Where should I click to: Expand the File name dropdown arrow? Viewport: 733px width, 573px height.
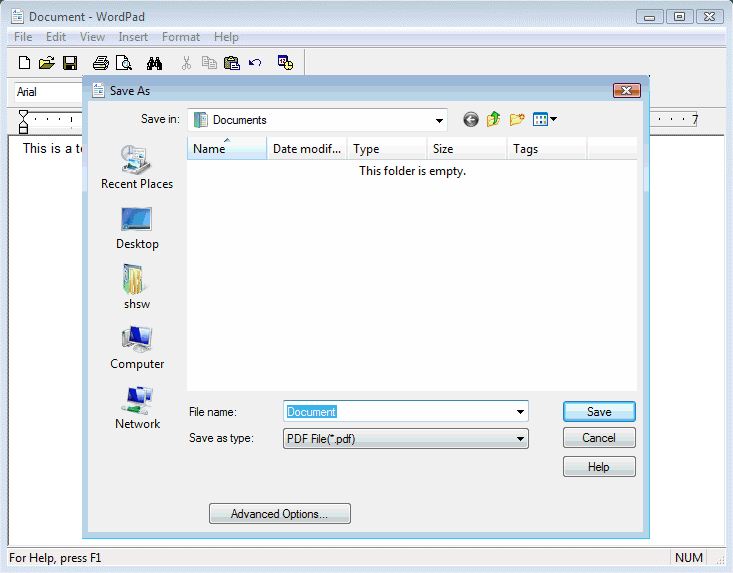(520, 412)
